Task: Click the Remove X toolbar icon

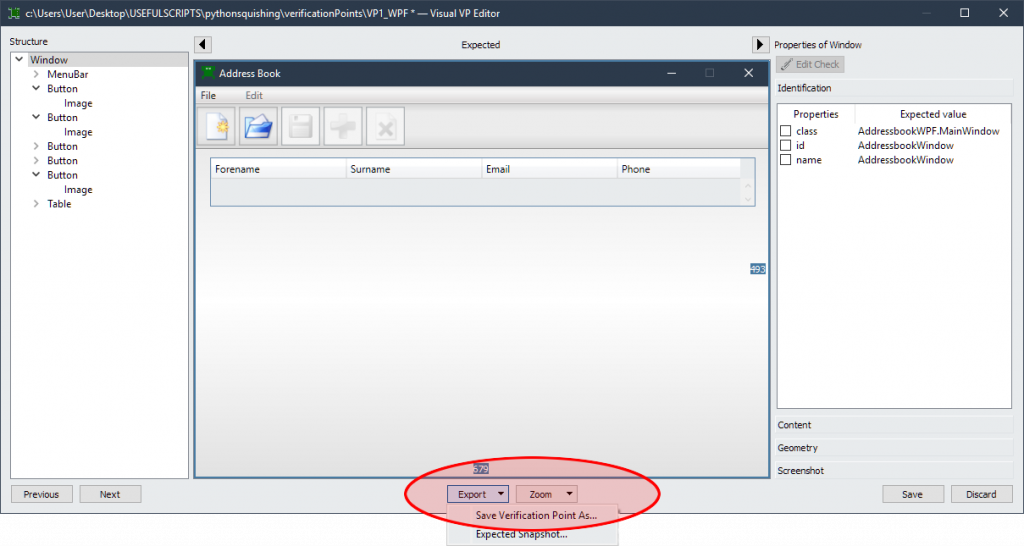Action: [385, 127]
